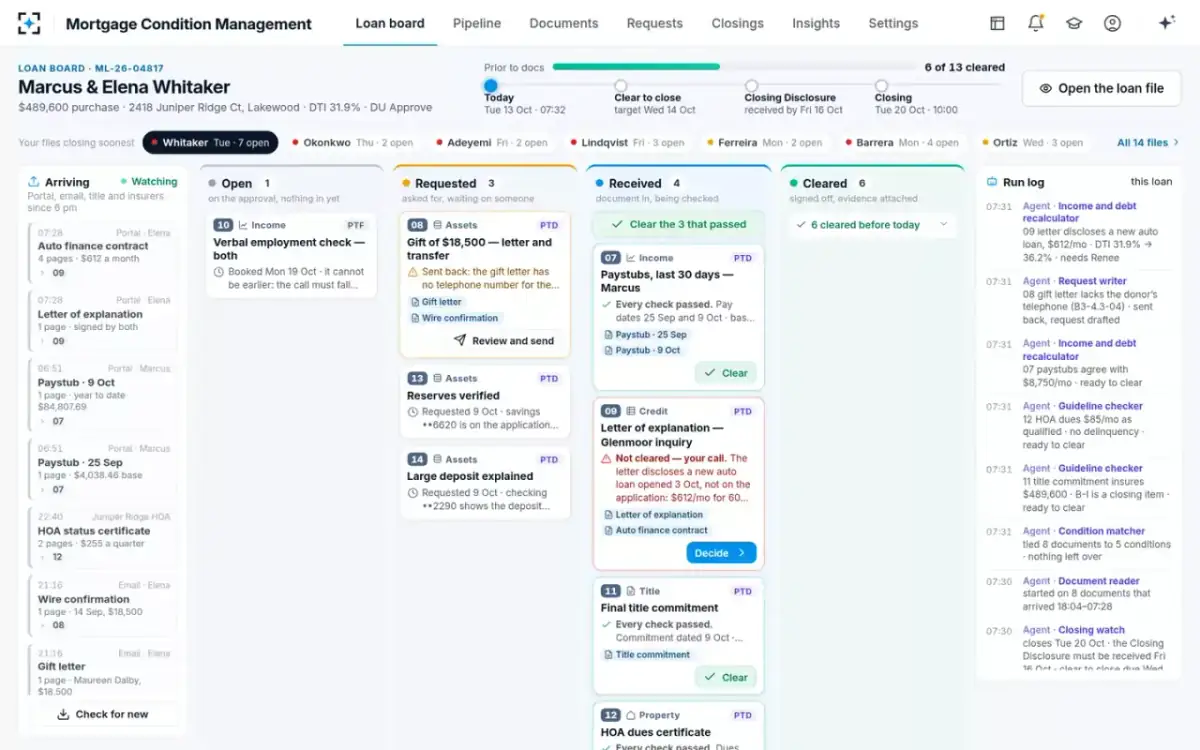Click the Arriving upload icon
The height and width of the screenshot is (750, 1200).
pyautogui.click(x=33, y=182)
